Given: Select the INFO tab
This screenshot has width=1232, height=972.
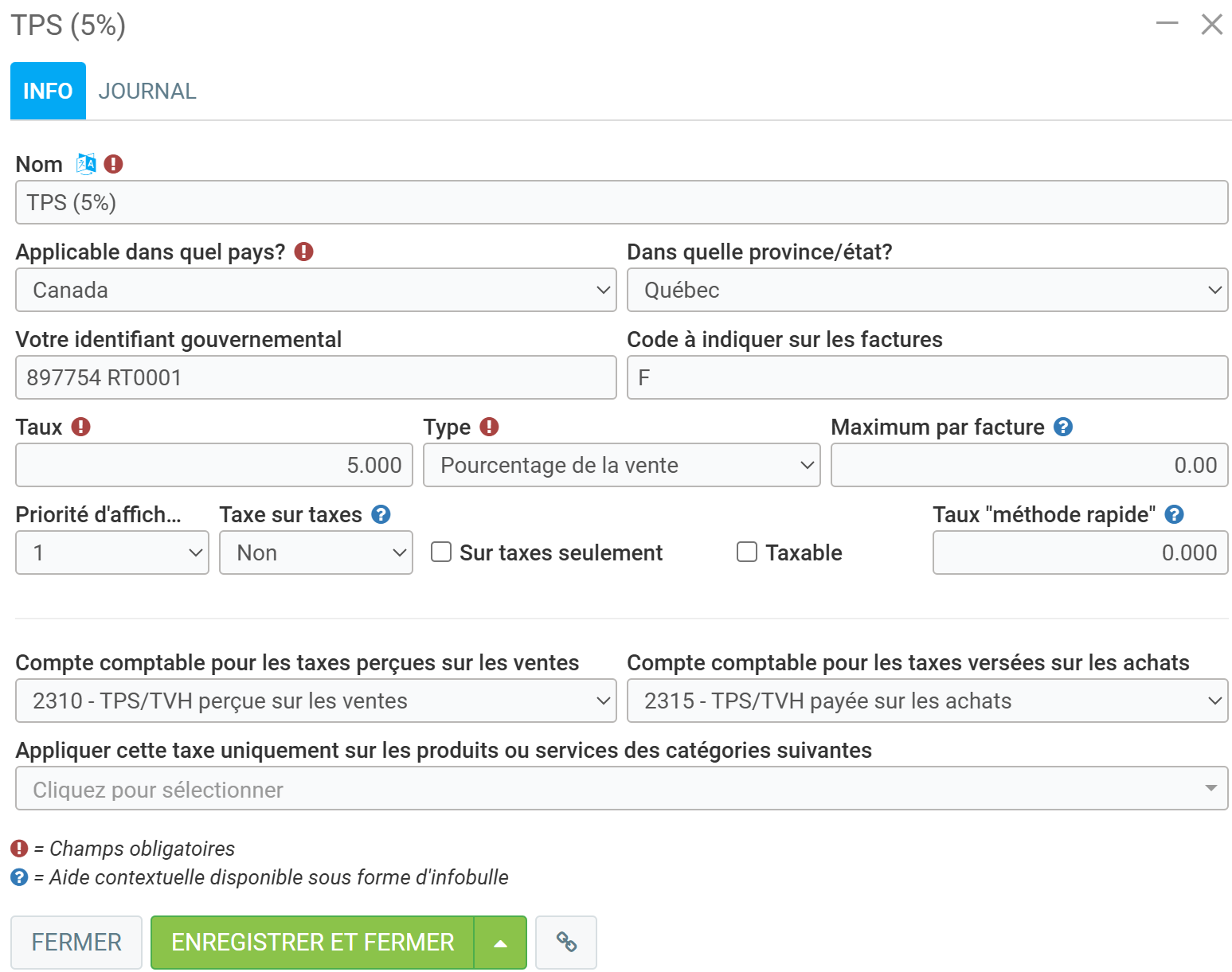Looking at the screenshot, I should pyautogui.click(x=48, y=92).
